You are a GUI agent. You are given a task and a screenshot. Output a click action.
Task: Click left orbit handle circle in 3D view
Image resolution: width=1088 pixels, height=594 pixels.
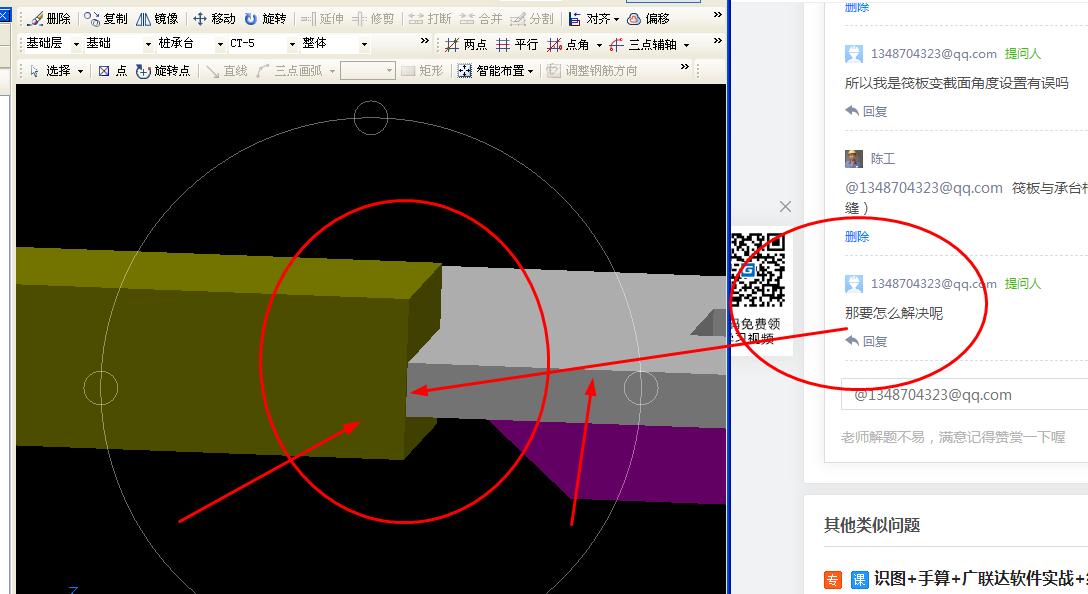click(101, 387)
